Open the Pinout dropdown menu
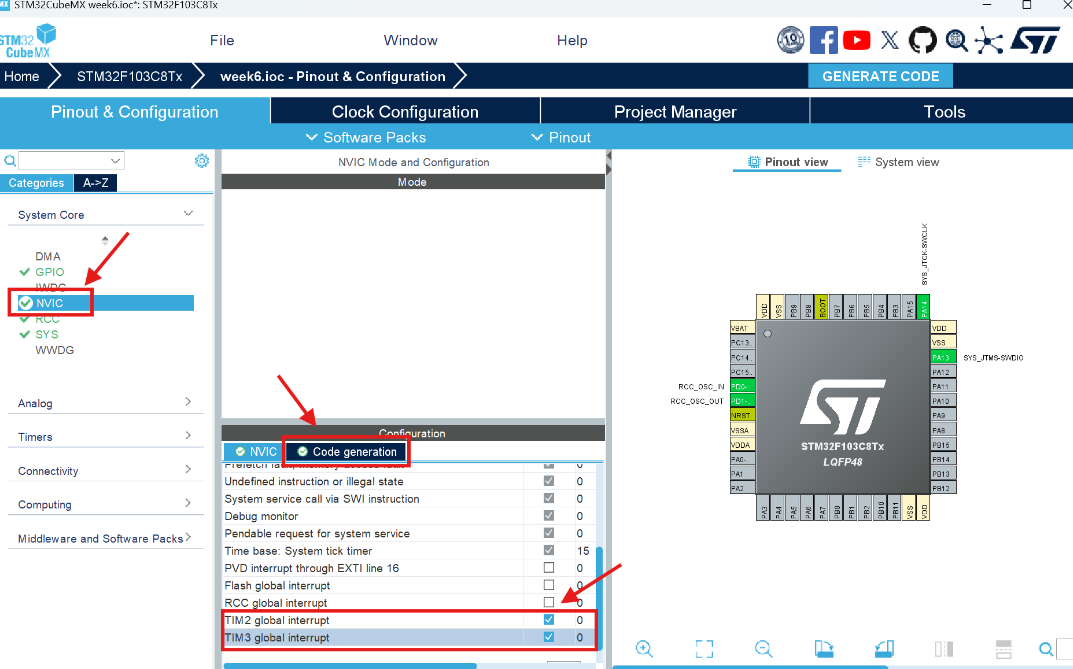Viewport: 1073px width, 669px height. pyautogui.click(x=561, y=137)
